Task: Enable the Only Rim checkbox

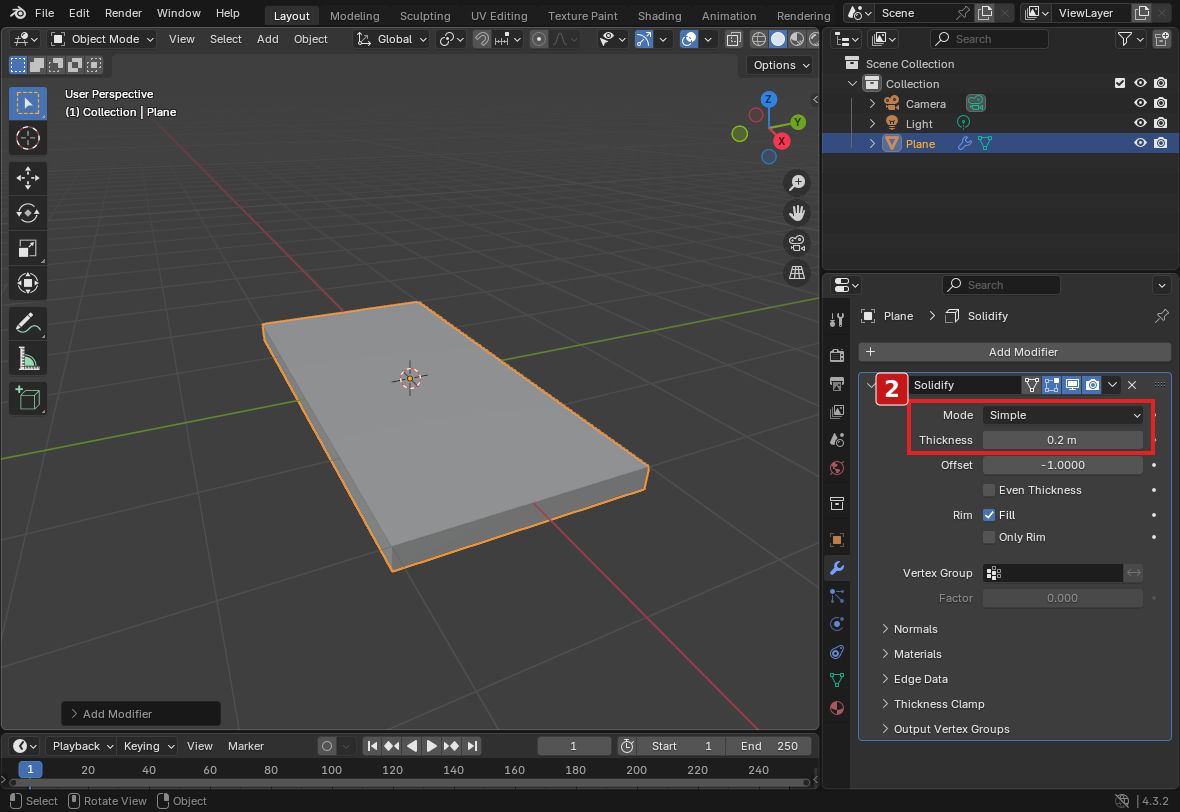Action: pos(989,537)
